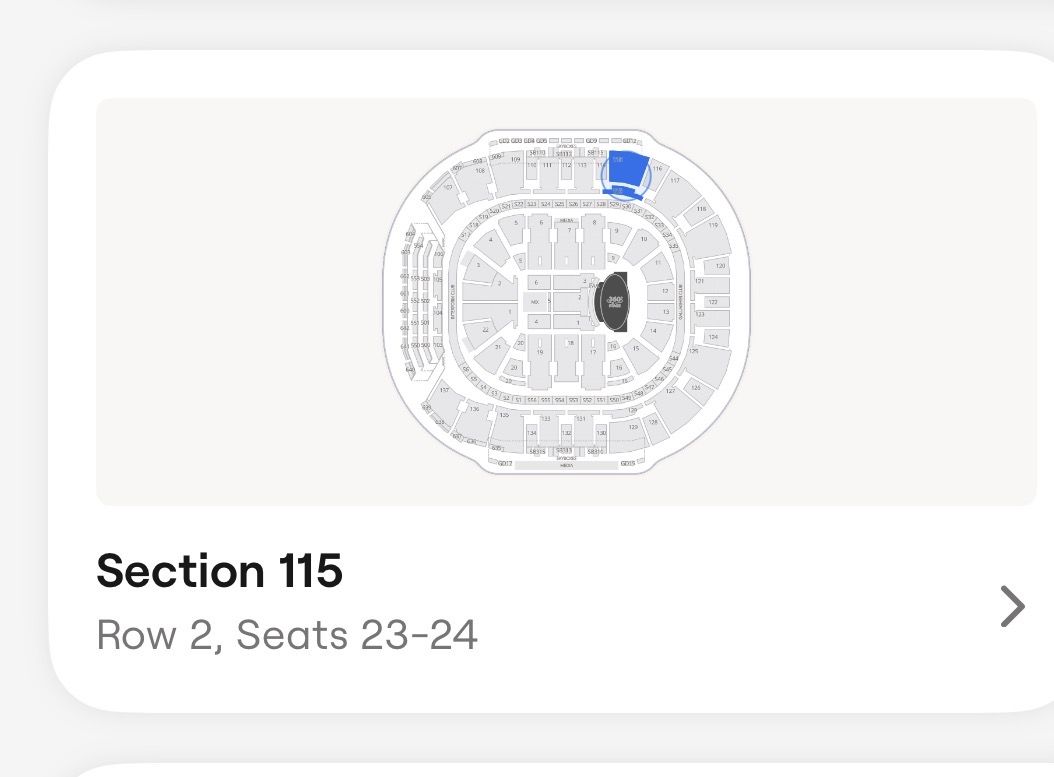Open the Section 115 ticket details chevron

click(1012, 606)
